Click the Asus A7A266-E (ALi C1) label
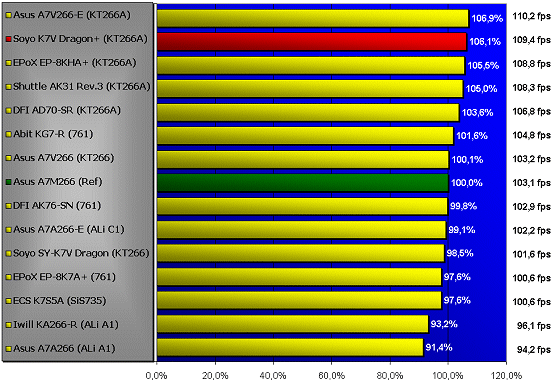555x380 pixels. (69, 229)
